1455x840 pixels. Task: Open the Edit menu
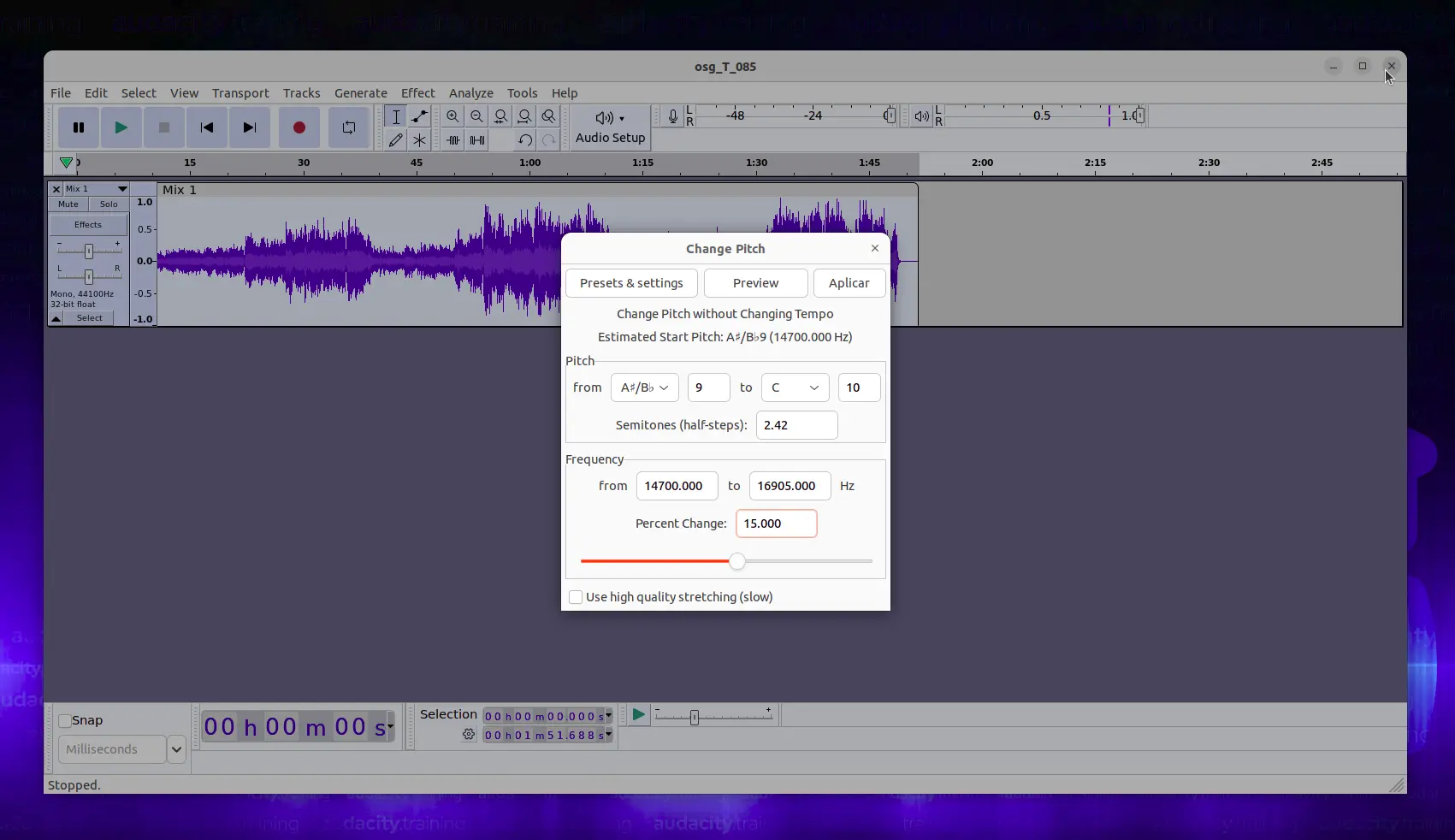(x=96, y=93)
